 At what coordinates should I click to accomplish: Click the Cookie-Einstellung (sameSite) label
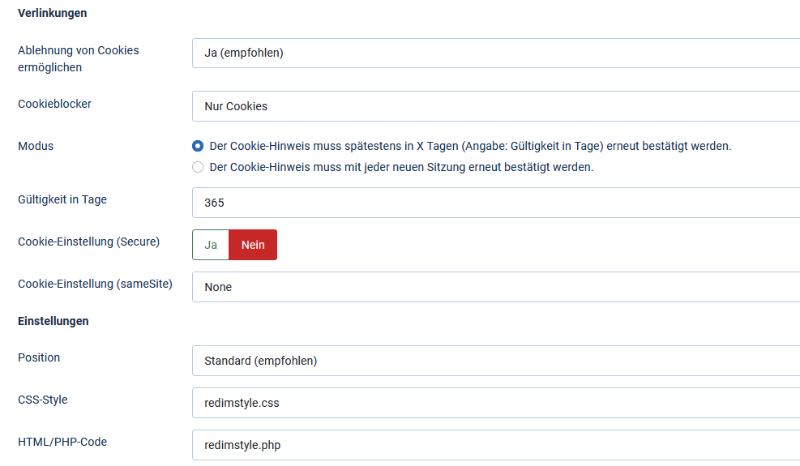point(95,284)
